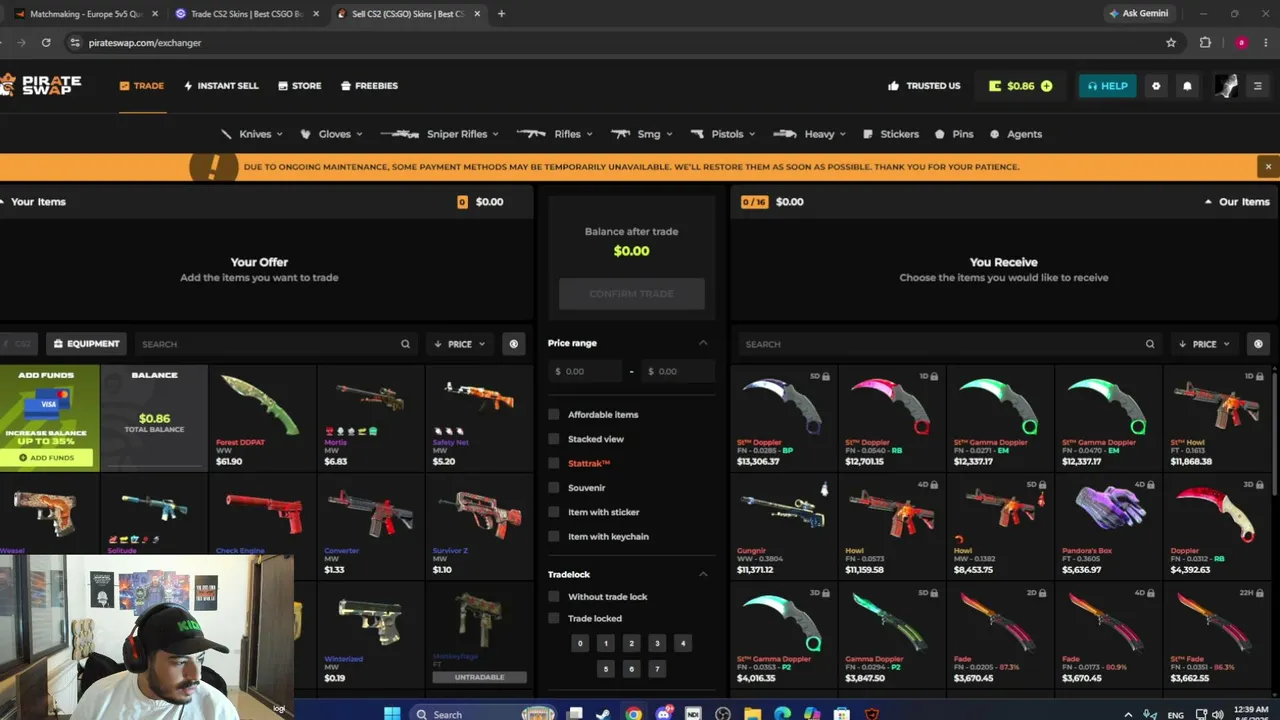Screen dimensions: 1280x720
Task: Open the browser profile avatar
Action: tap(1241, 43)
